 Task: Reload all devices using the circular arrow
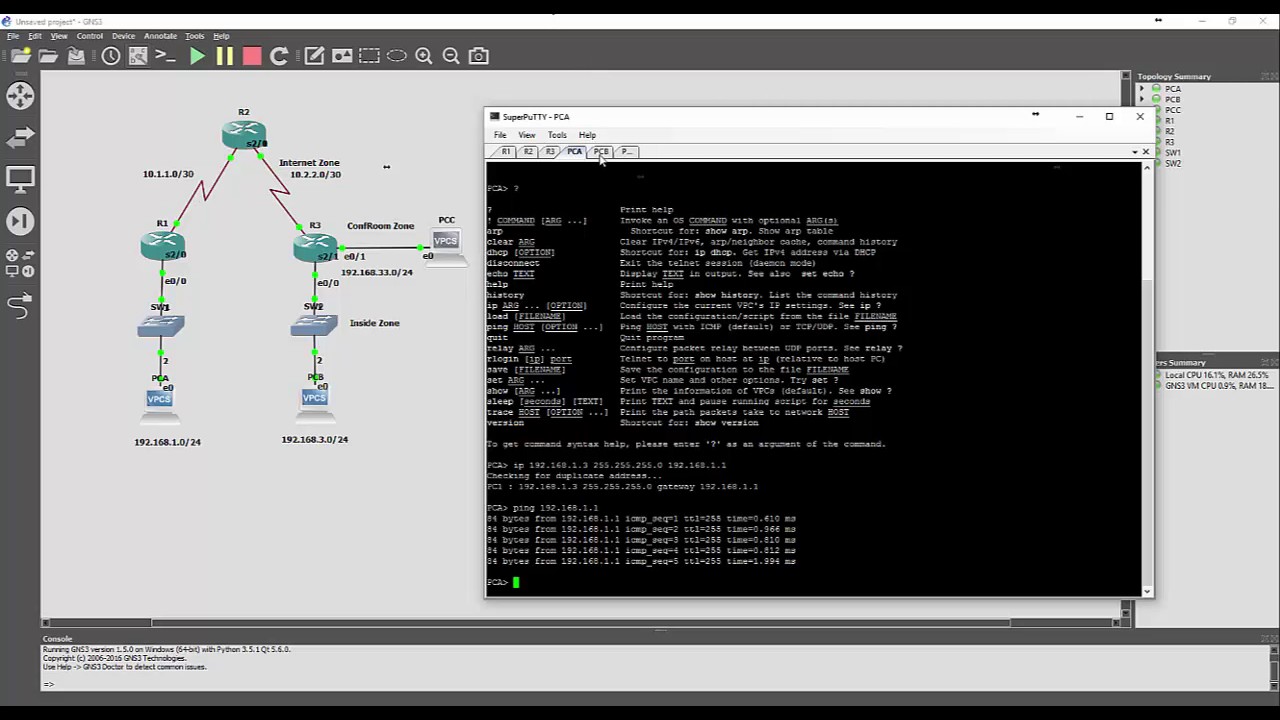279,57
